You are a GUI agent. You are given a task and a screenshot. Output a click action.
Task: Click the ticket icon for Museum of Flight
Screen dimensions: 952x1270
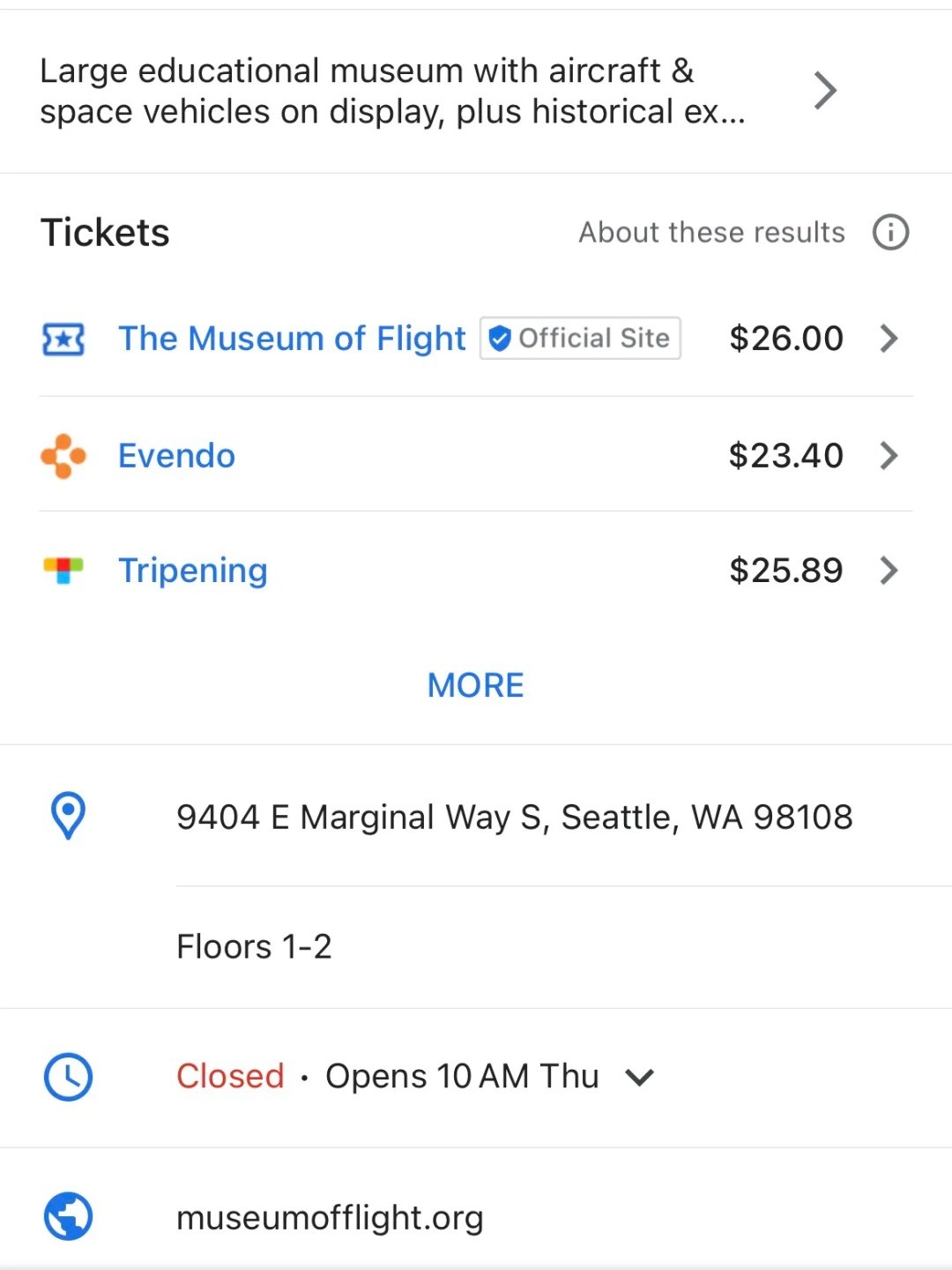click(63, 339)
